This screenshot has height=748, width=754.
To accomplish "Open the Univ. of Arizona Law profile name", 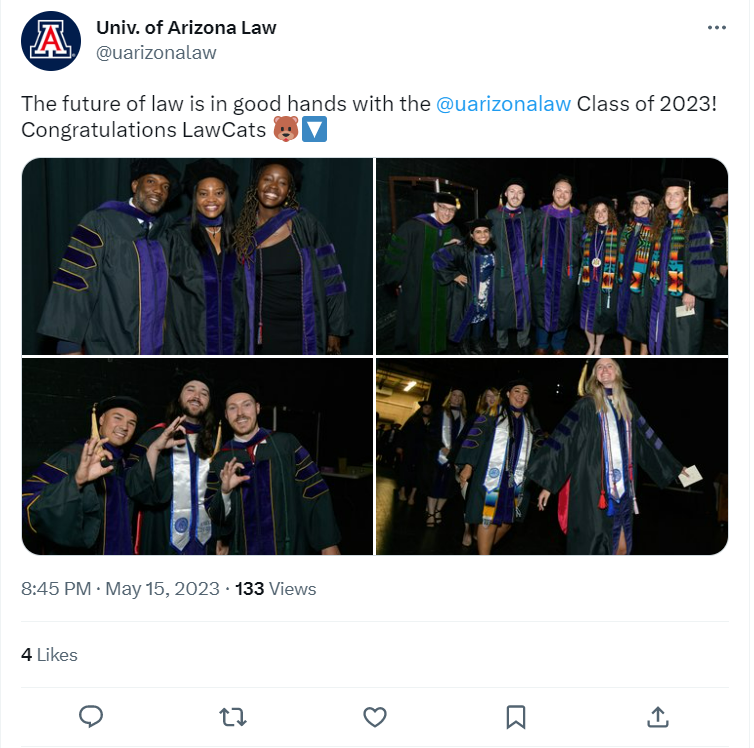I will pyautogui.click(x=186, y=28).
